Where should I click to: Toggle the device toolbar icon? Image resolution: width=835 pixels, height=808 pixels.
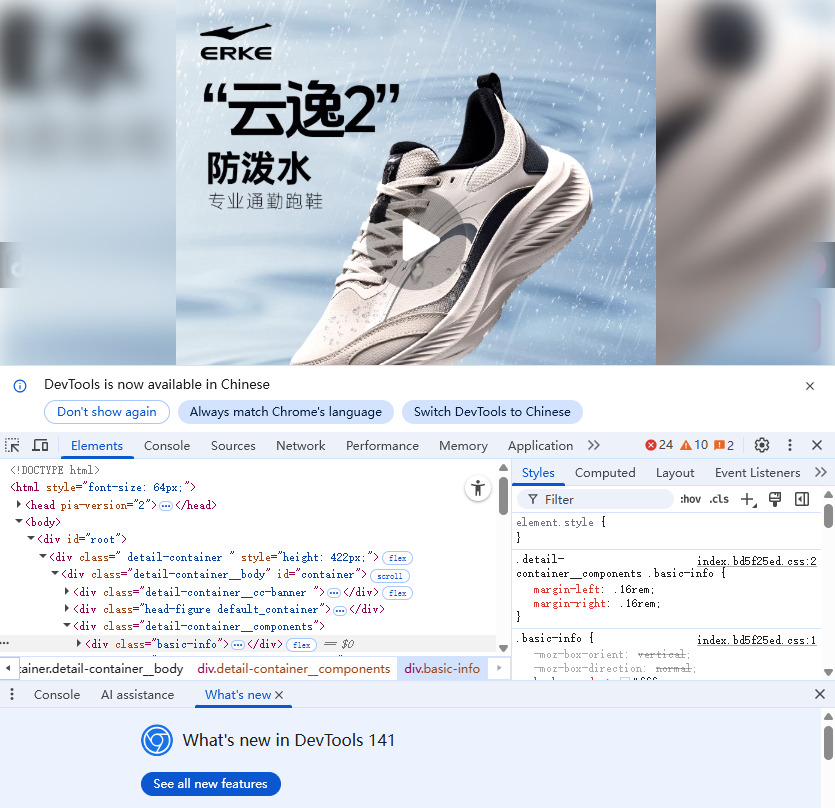[40, 445]
